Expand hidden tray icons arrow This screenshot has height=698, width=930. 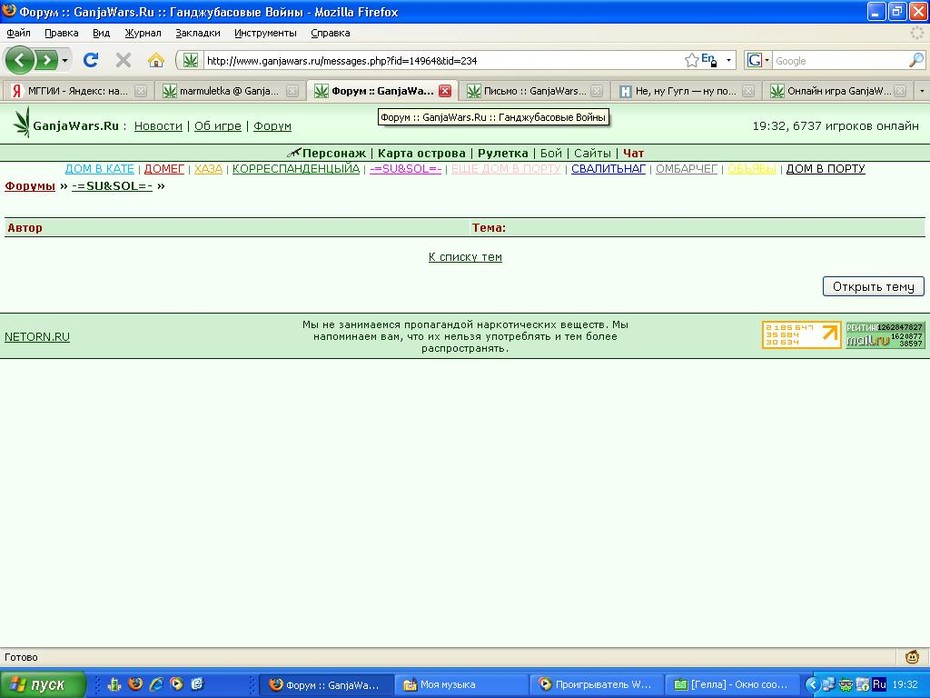811,684
